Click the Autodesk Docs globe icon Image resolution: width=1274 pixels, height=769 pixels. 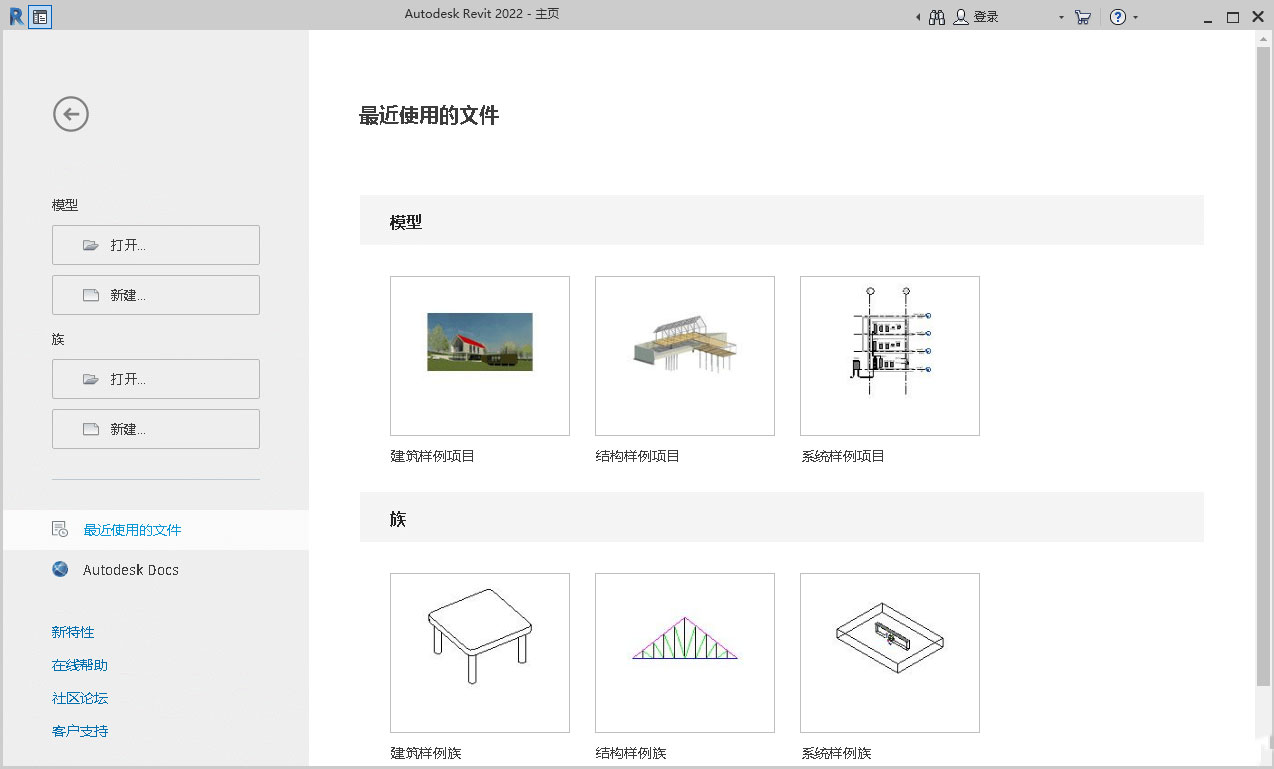pyautogui.click(x=60, y=569)
